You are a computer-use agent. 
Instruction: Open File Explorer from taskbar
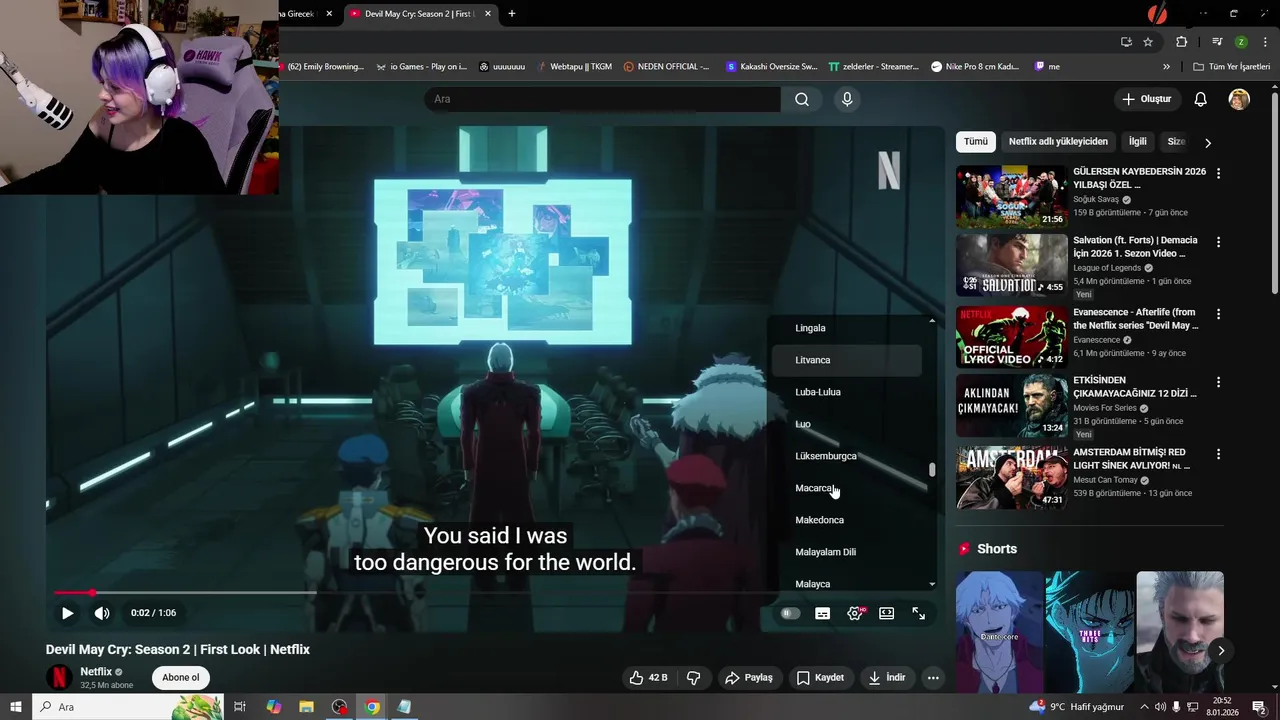click(306, 707)
